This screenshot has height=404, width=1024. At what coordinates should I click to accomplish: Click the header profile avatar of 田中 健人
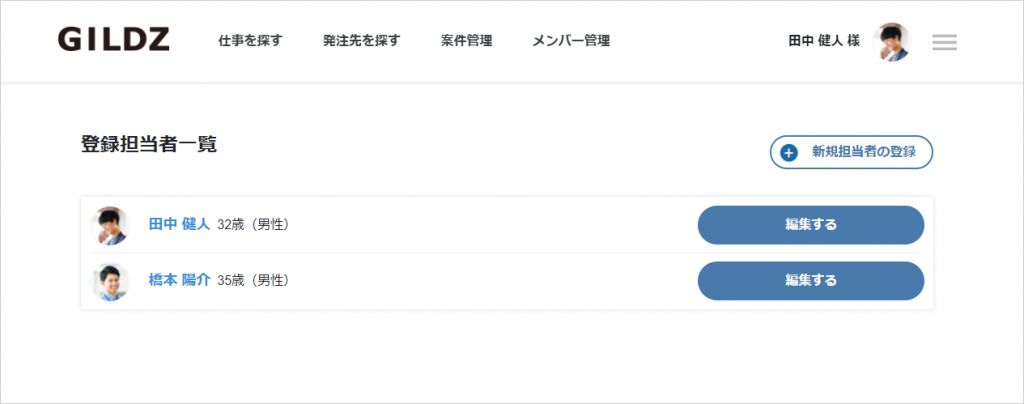click(x=891, y=42)
